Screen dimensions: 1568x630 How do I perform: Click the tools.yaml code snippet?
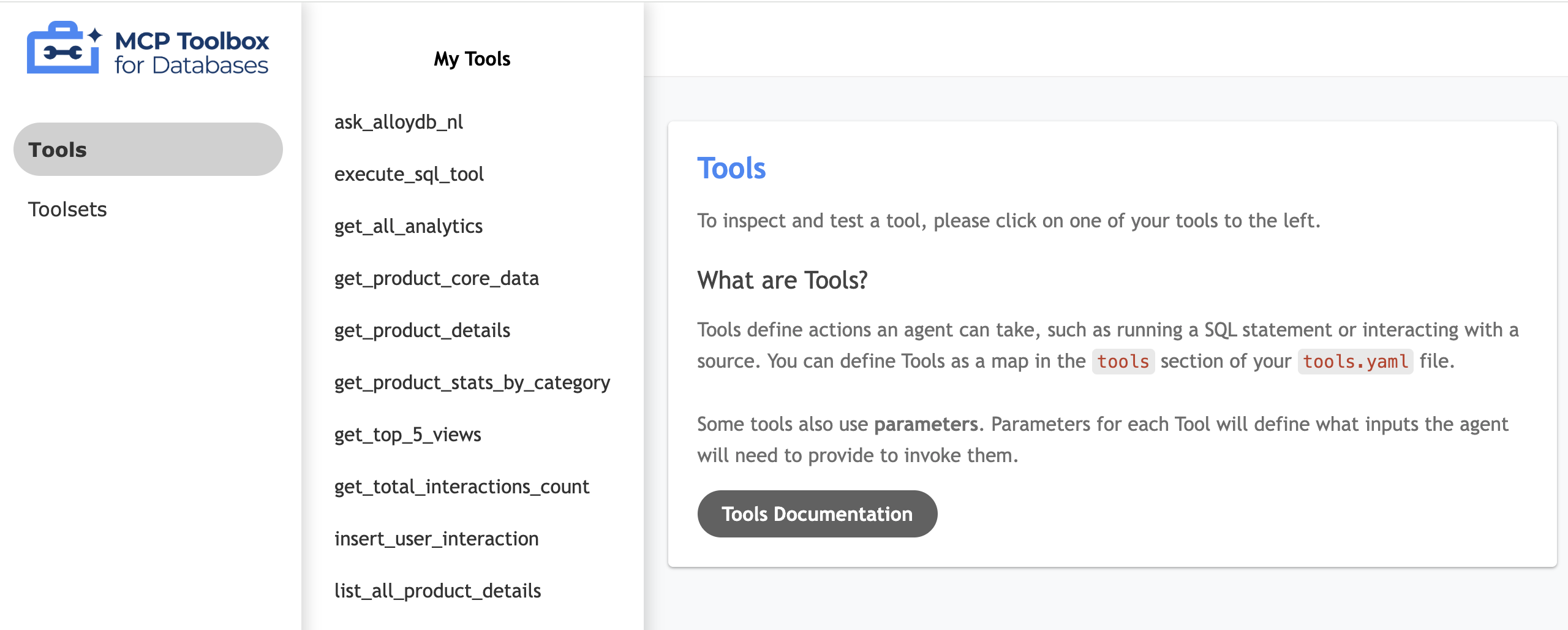click(x=1354, y=362)
